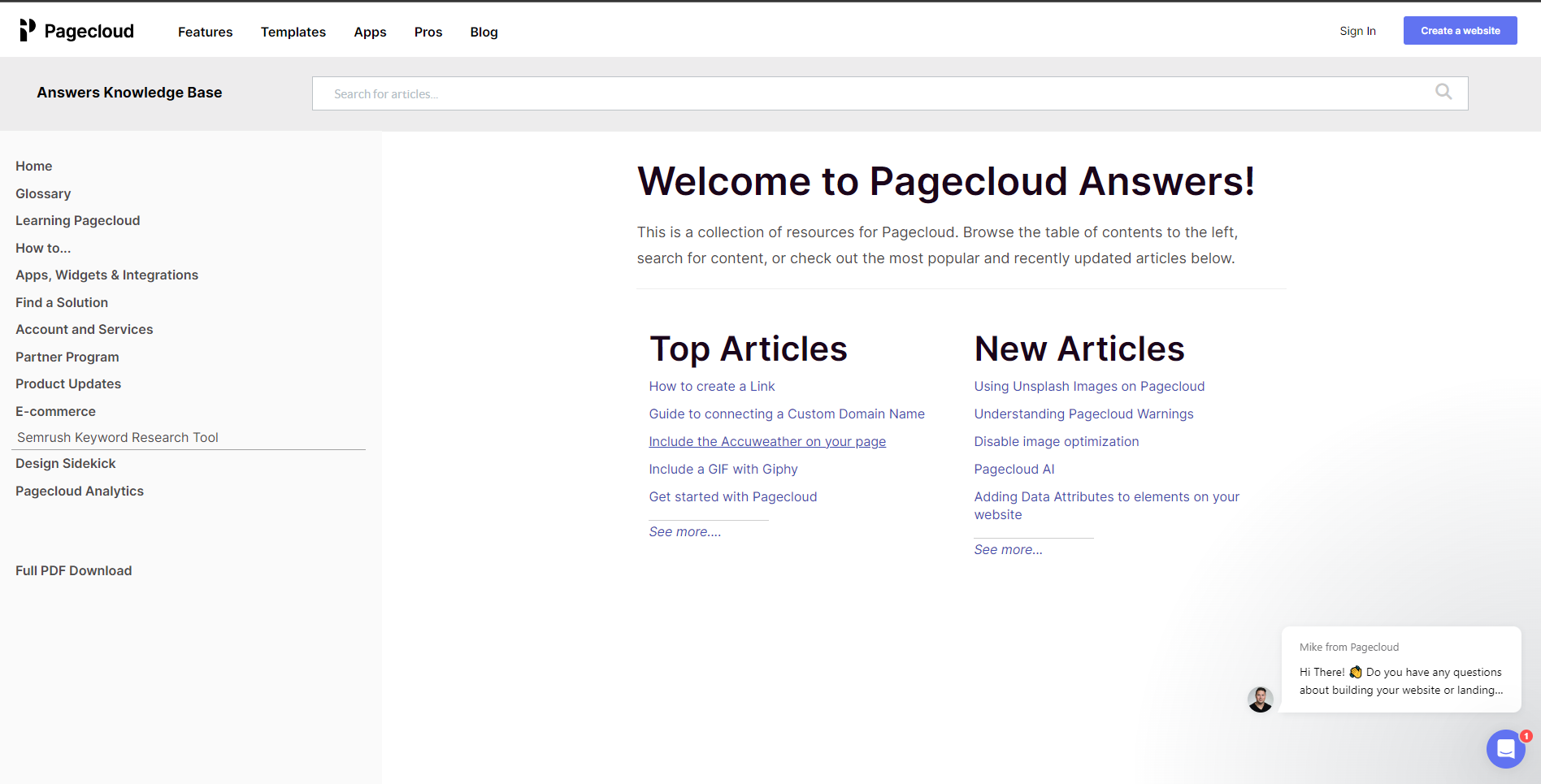Click the Answers Knowledge Base heading
The image size is (1541, 784).
pos(129,93)
